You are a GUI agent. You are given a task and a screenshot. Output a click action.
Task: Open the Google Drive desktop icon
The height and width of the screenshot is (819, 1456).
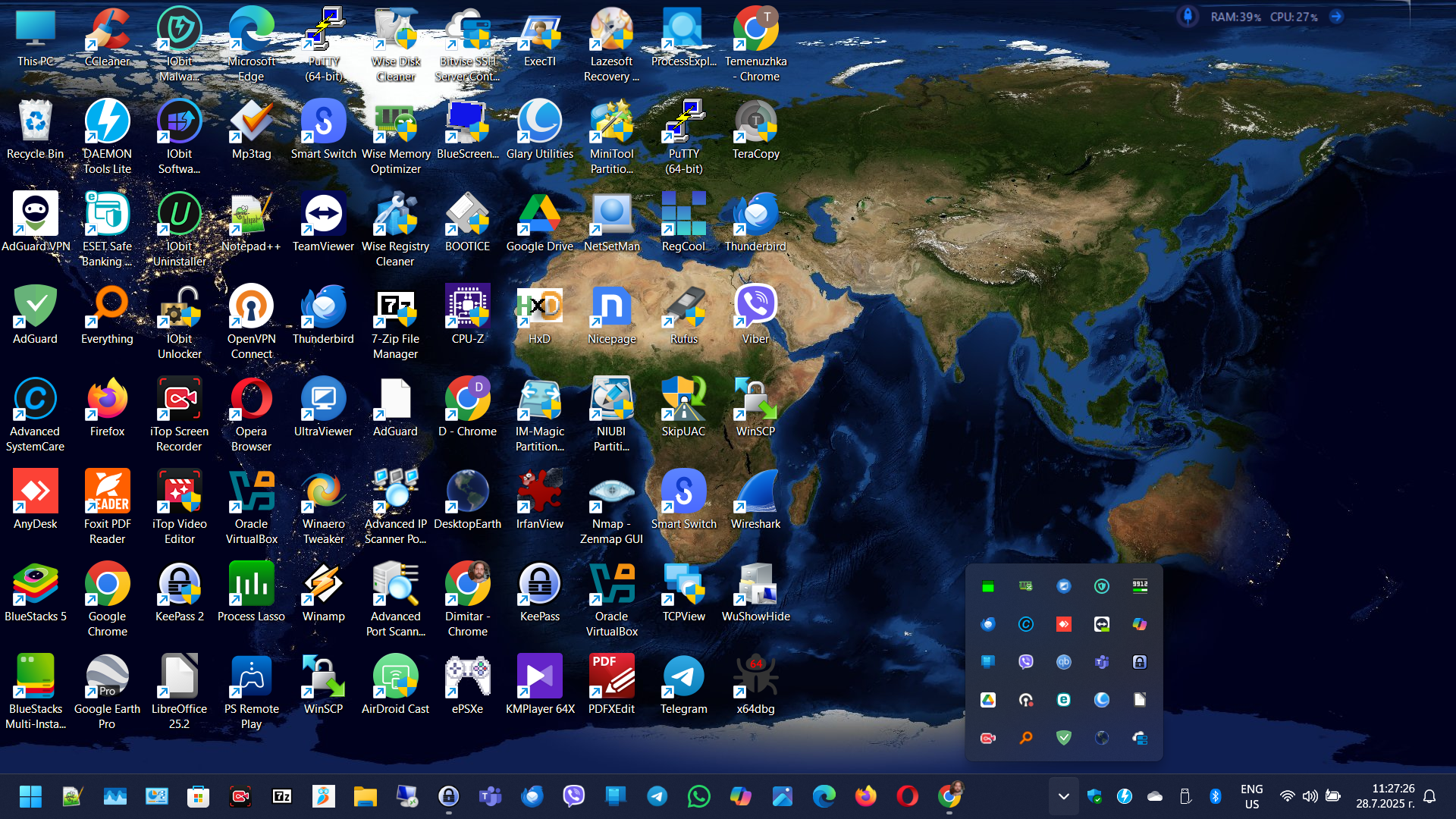click(x=539, y=223)
